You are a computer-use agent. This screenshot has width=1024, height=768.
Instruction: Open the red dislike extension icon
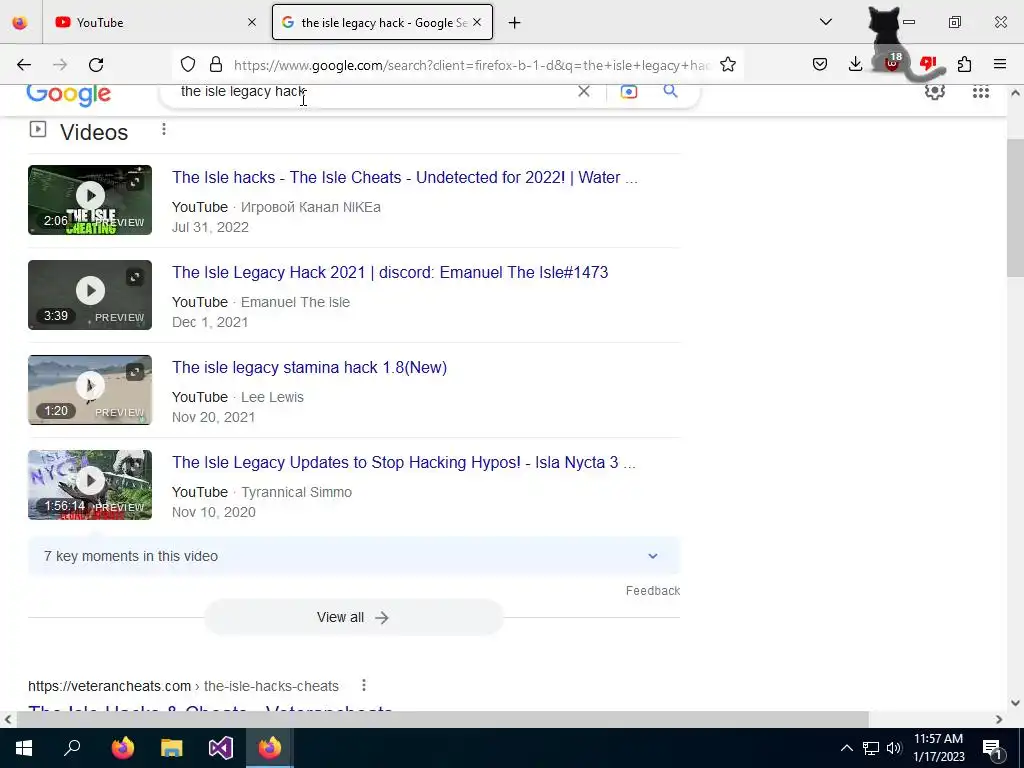928,63
